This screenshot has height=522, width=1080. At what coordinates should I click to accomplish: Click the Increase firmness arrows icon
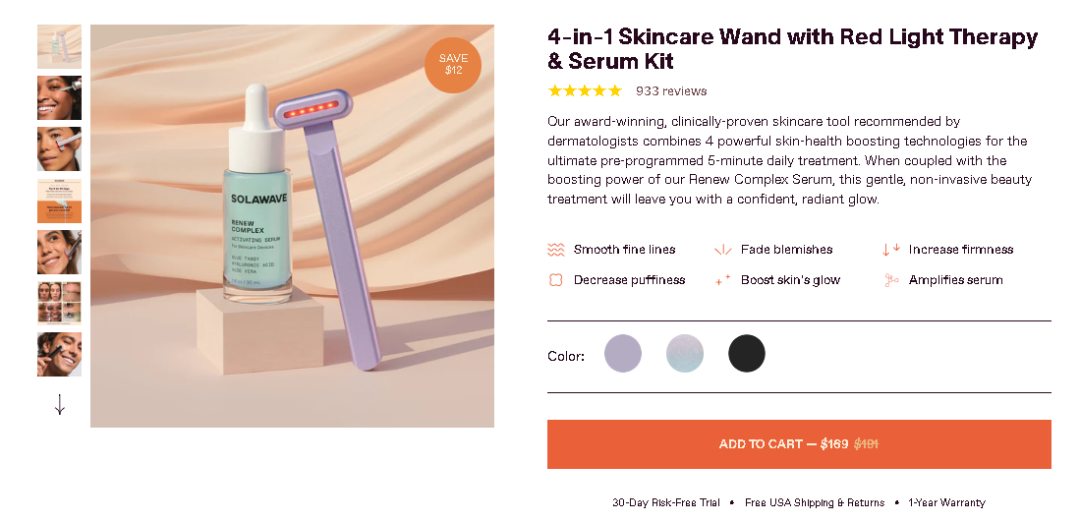coord(891,250)
